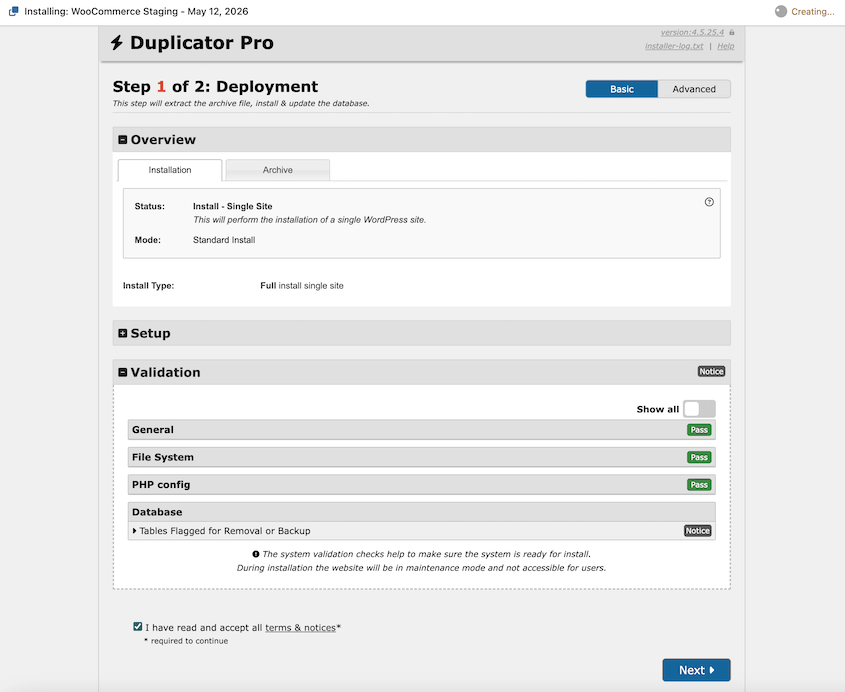Click the 'Full install single site' text
The width and height of the screenshot is (845, 692).
coord(302,286)
